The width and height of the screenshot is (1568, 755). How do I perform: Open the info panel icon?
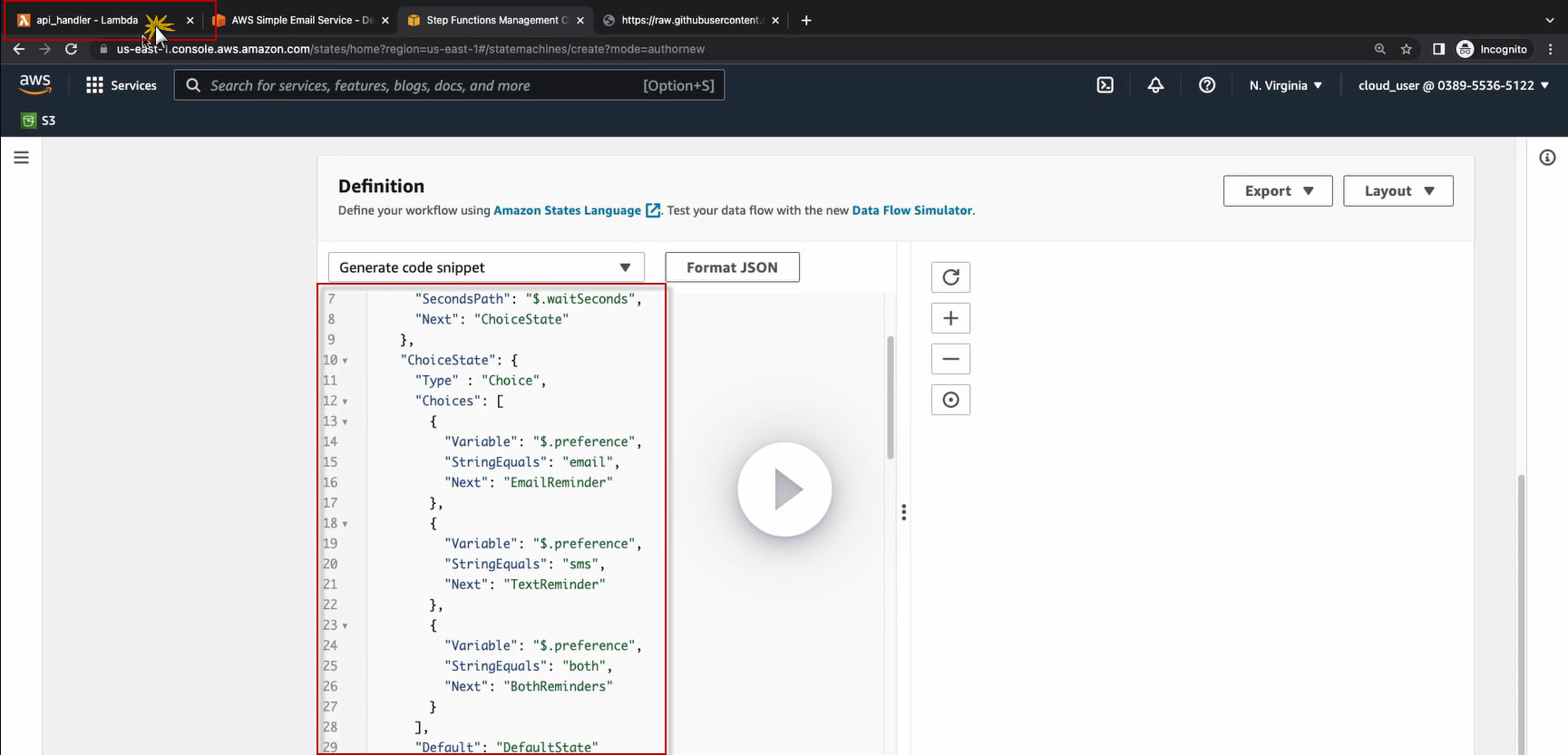click(x=1547, y=158)
